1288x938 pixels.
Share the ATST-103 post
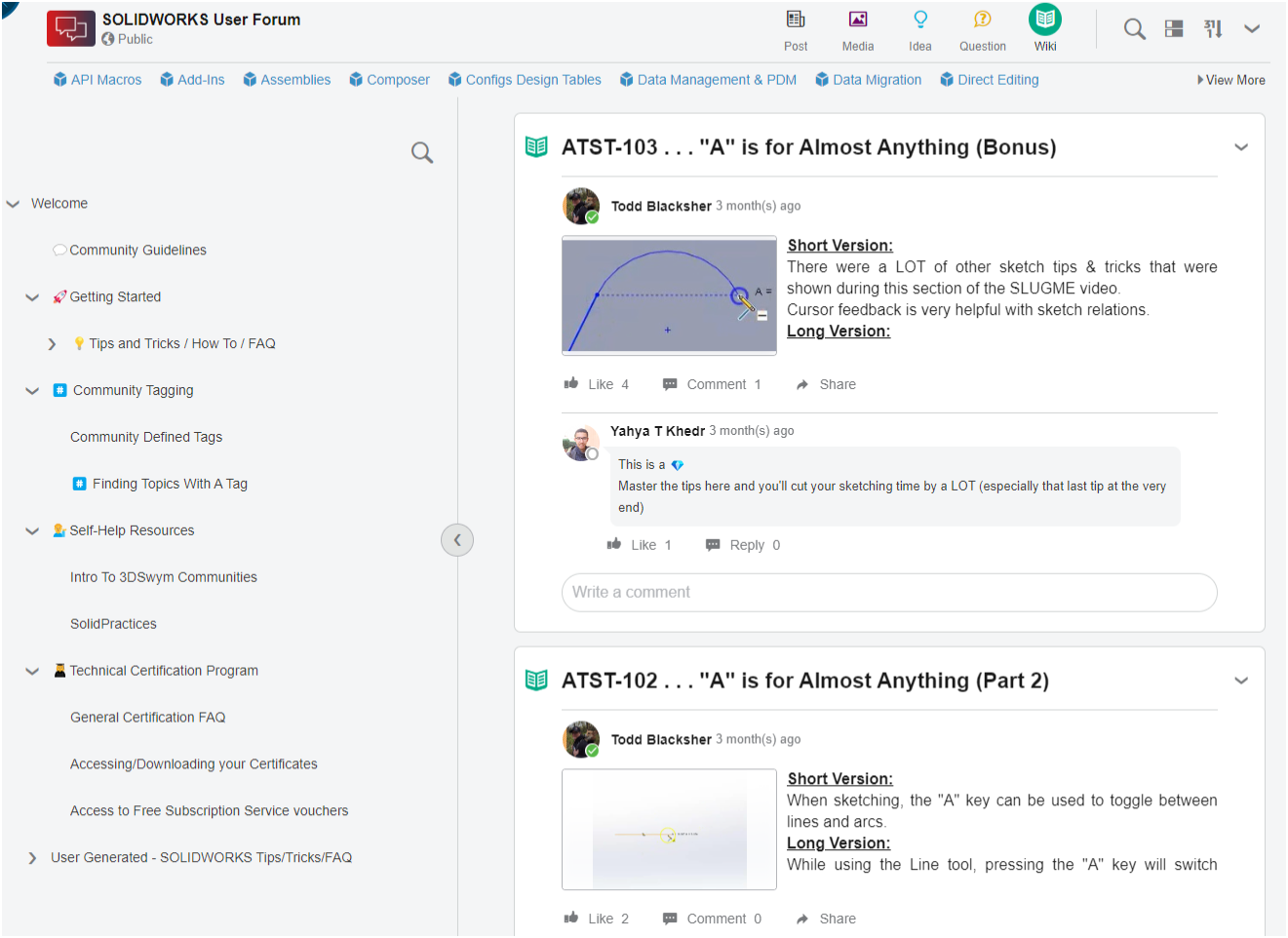pyautogui.click(x=826, y=385)
